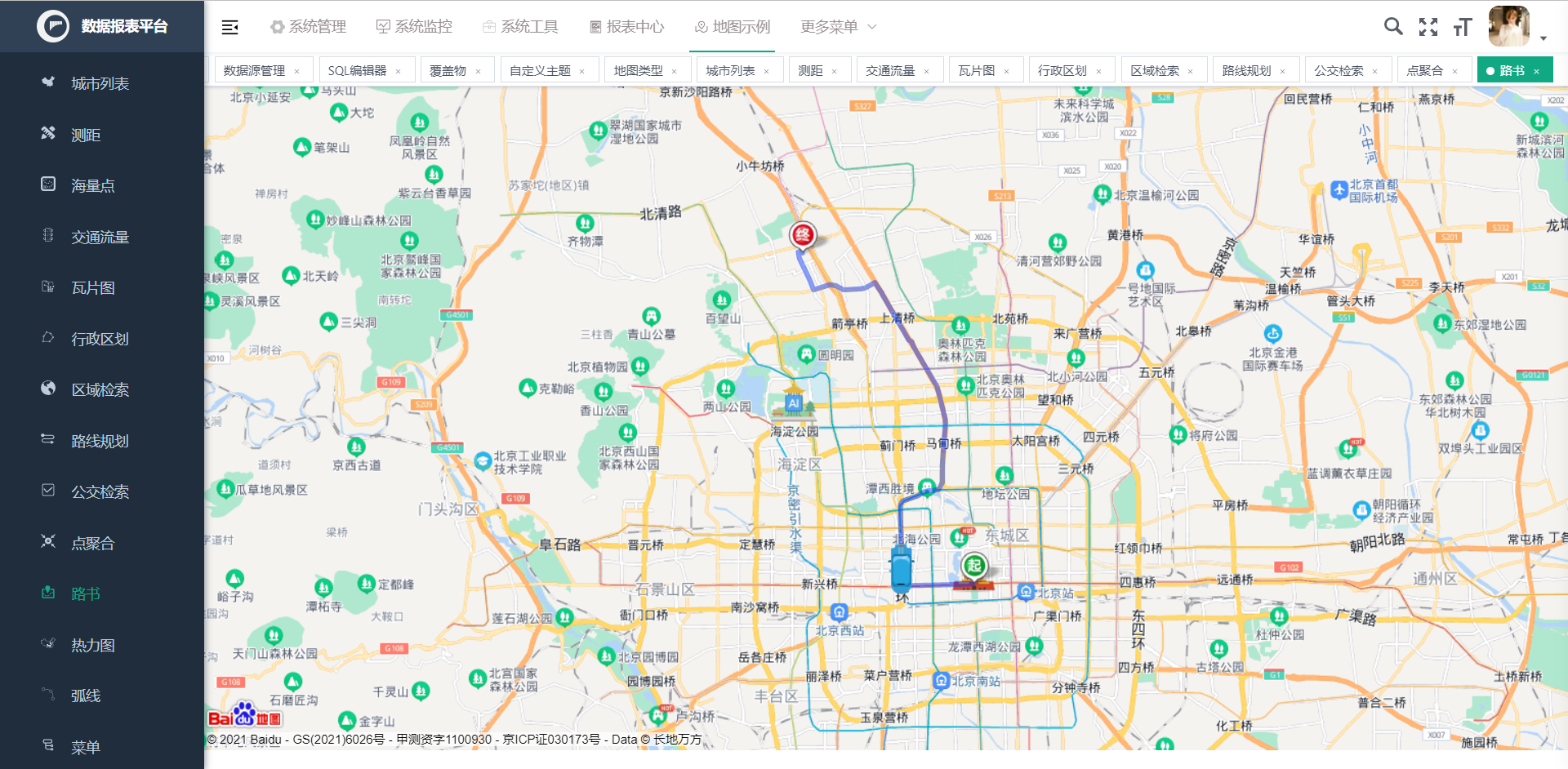Click the green 起 start marker on map
The image size is (1568, 769).
pos(973,563)
